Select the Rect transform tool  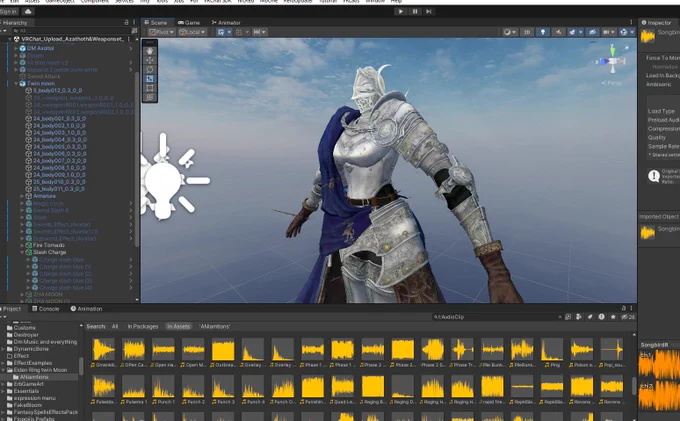point(150,88)
